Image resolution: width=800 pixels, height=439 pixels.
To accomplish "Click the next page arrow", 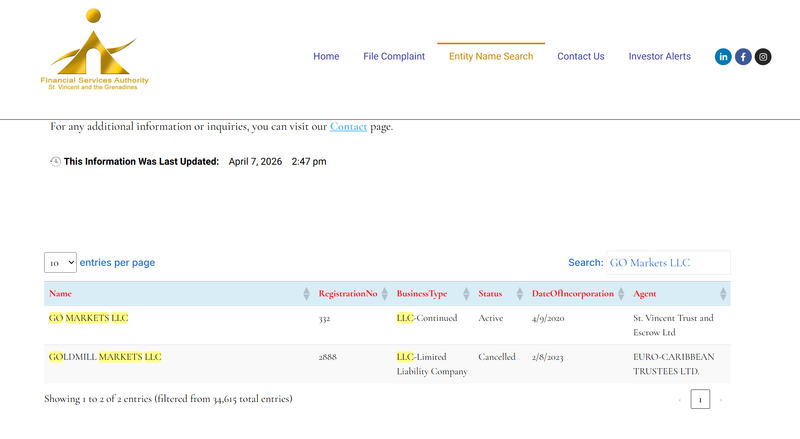I will click(721, 400).
